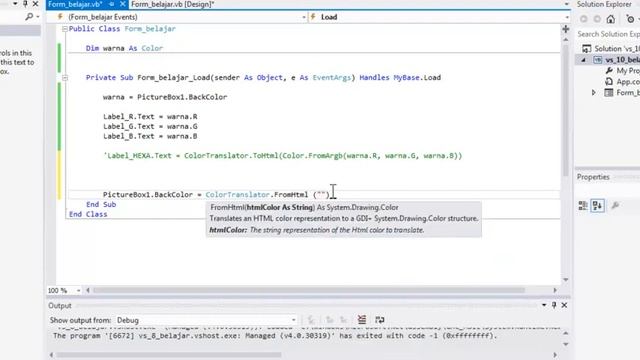Screen dimensions: 640x360
Task: Click the Categorized icon in Properties
Action: pyautogui.click(x=583, y=206)
